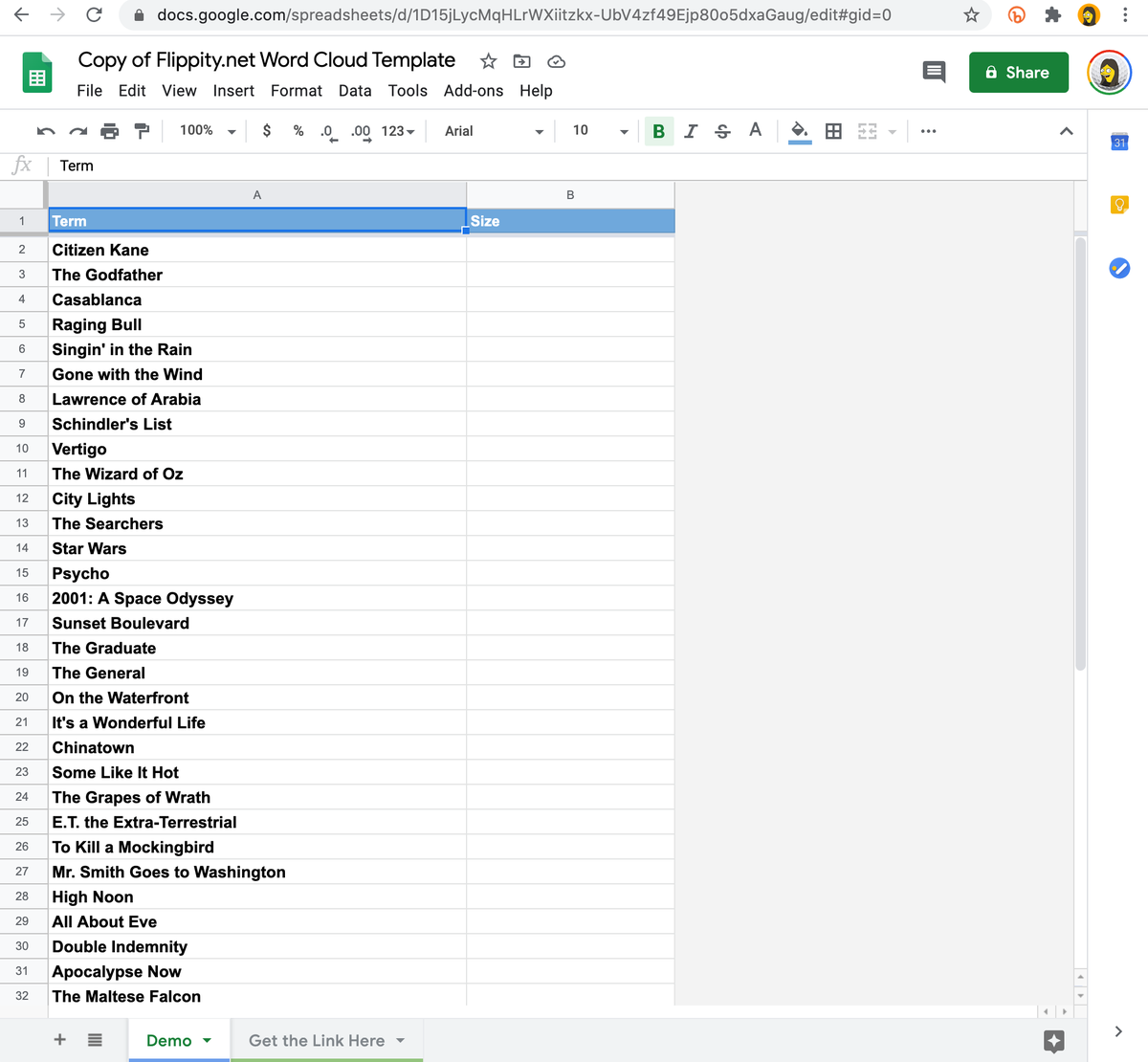Toggle strikethrough formatting
The height and width of the screenshot is (1062, 1148).
click(x=723, y=131)
